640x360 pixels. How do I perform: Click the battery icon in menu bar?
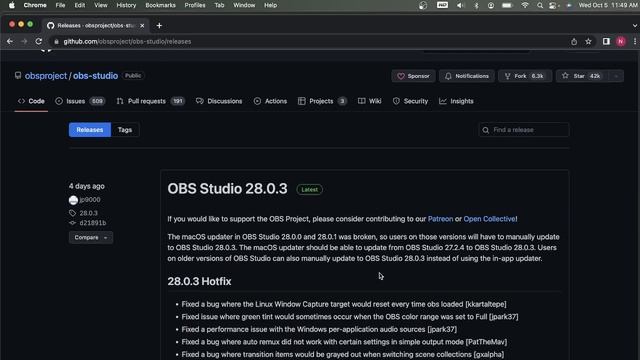click(507, 5)
